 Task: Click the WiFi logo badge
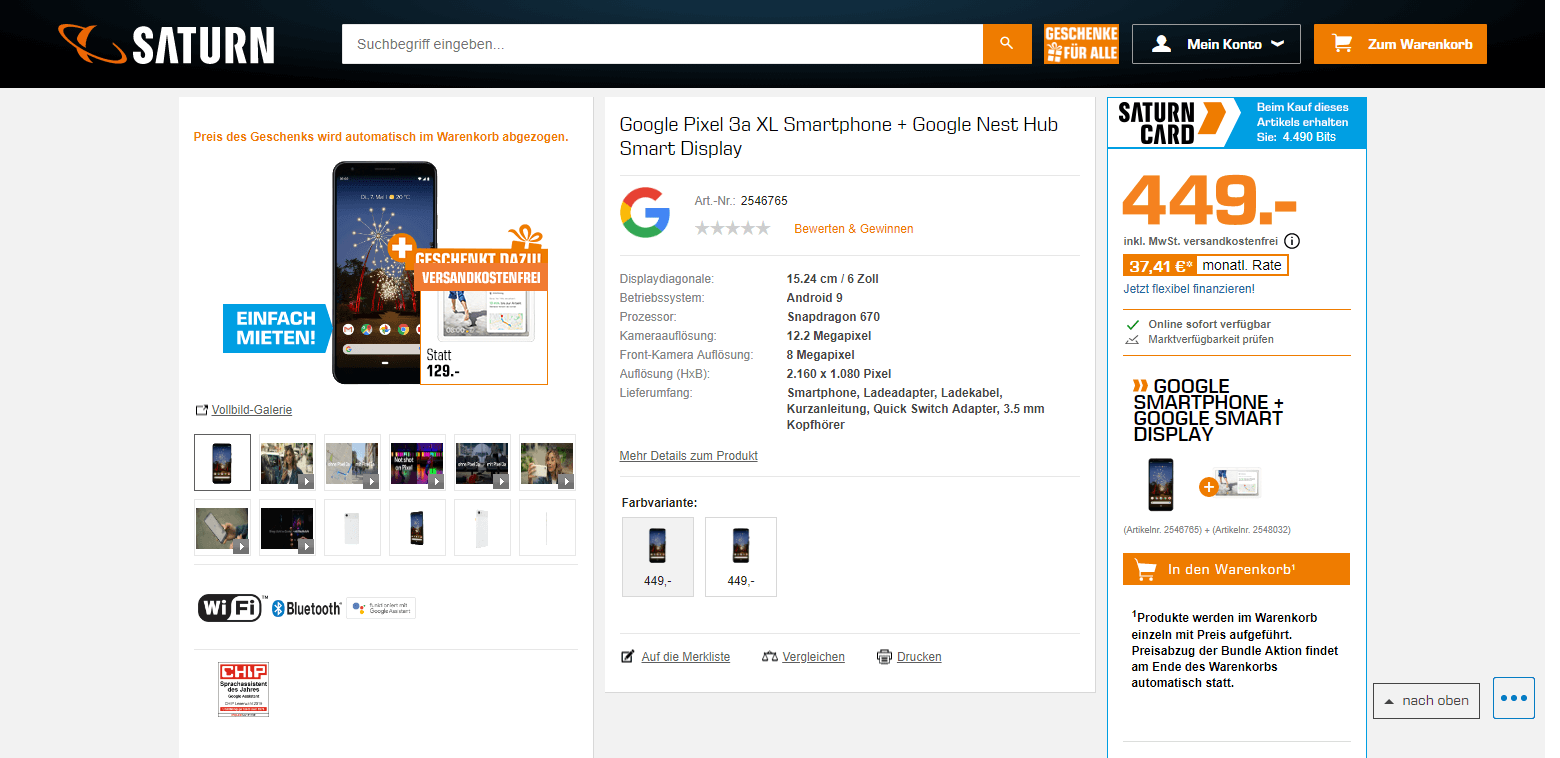click(x=231, y=607)
